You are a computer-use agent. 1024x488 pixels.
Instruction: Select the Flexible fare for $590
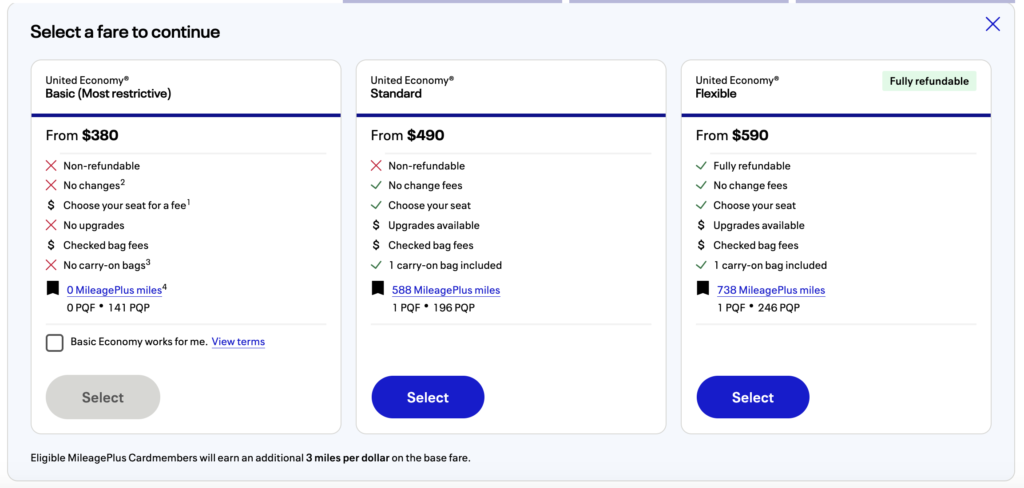click(x=753, y=397)
